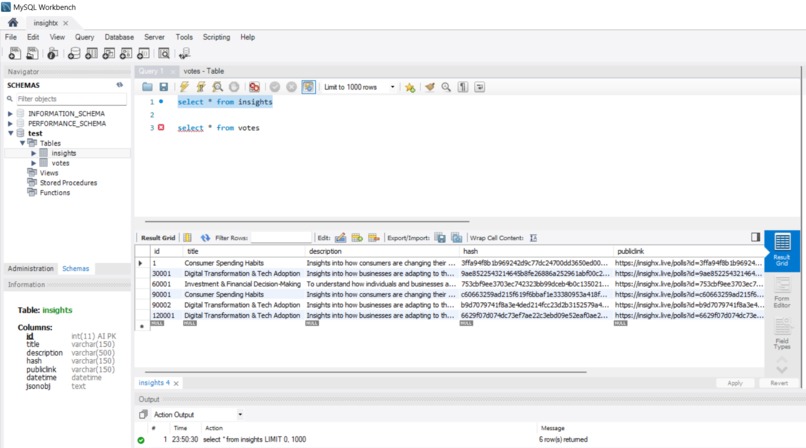Click the Filter Rows input field
The height and width of the screenshot is (448, 806).
click(281, 237)
